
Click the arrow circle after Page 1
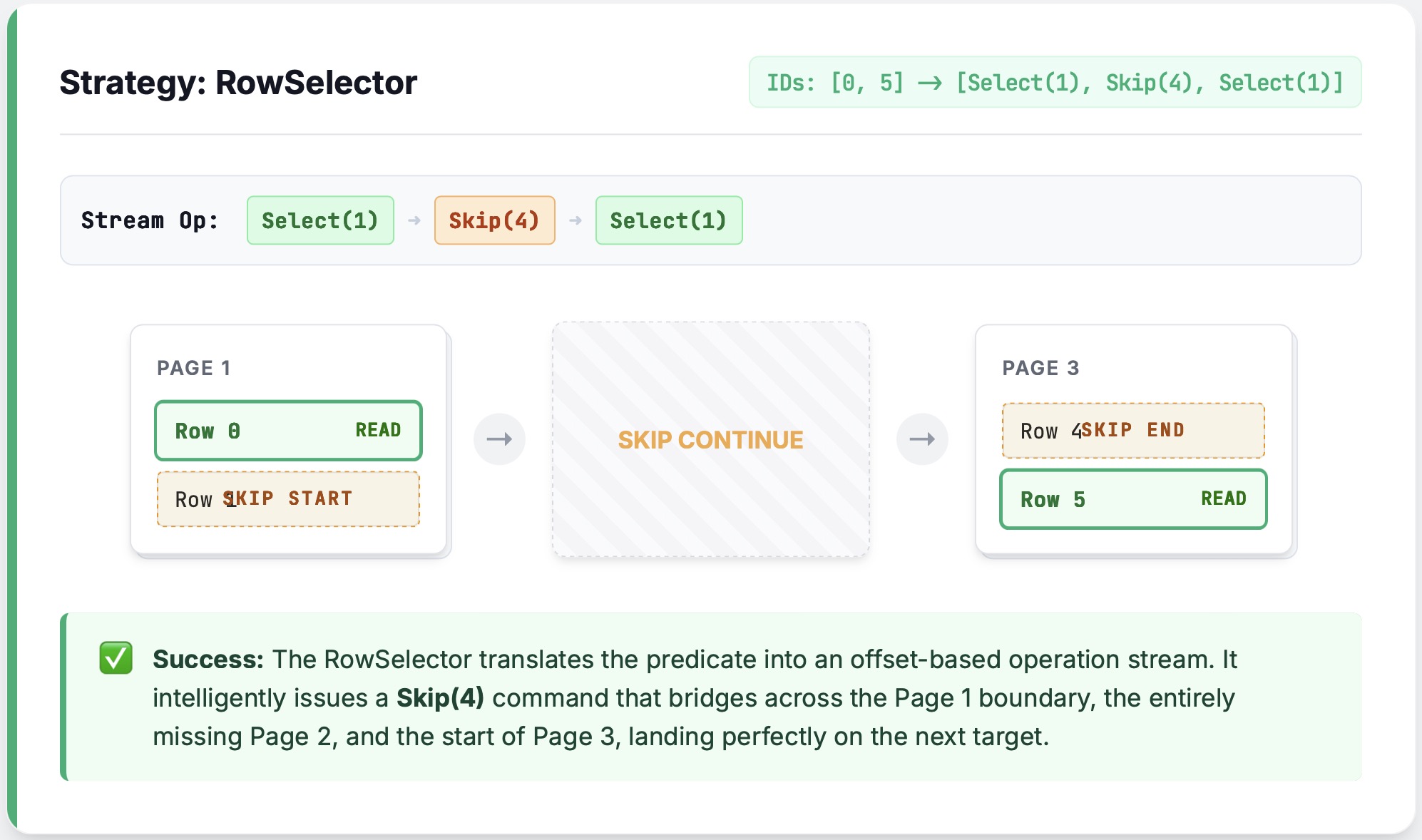tap(499, 439)
